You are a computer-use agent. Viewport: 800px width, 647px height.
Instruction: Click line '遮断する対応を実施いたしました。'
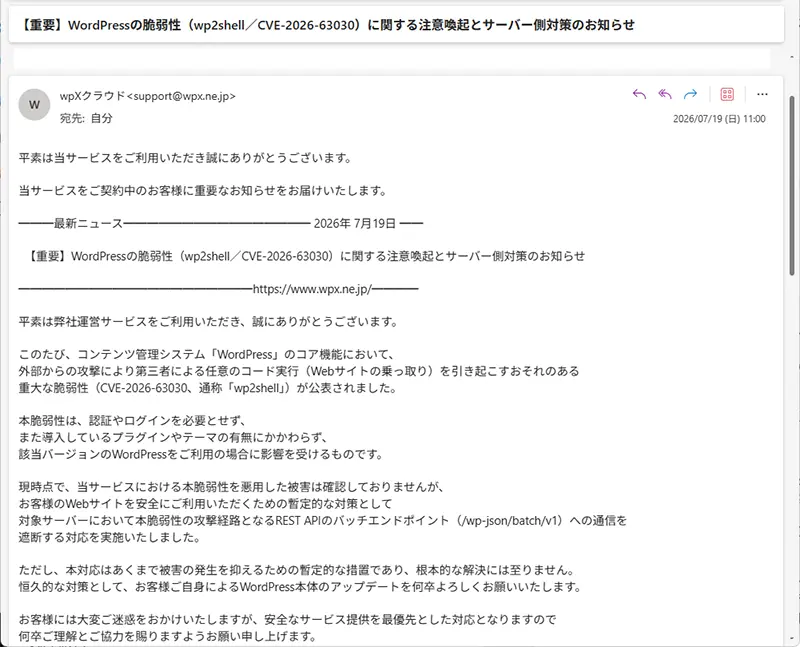point(110,537)
